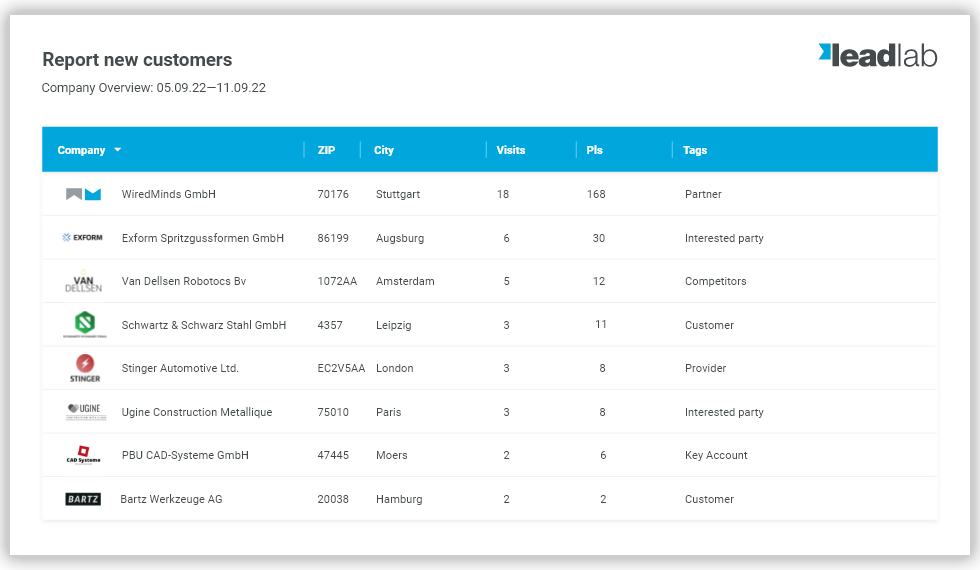The height and width of the screenshot is (570, 980).
Task: Click the city London
Action: (x=395, y=368)
